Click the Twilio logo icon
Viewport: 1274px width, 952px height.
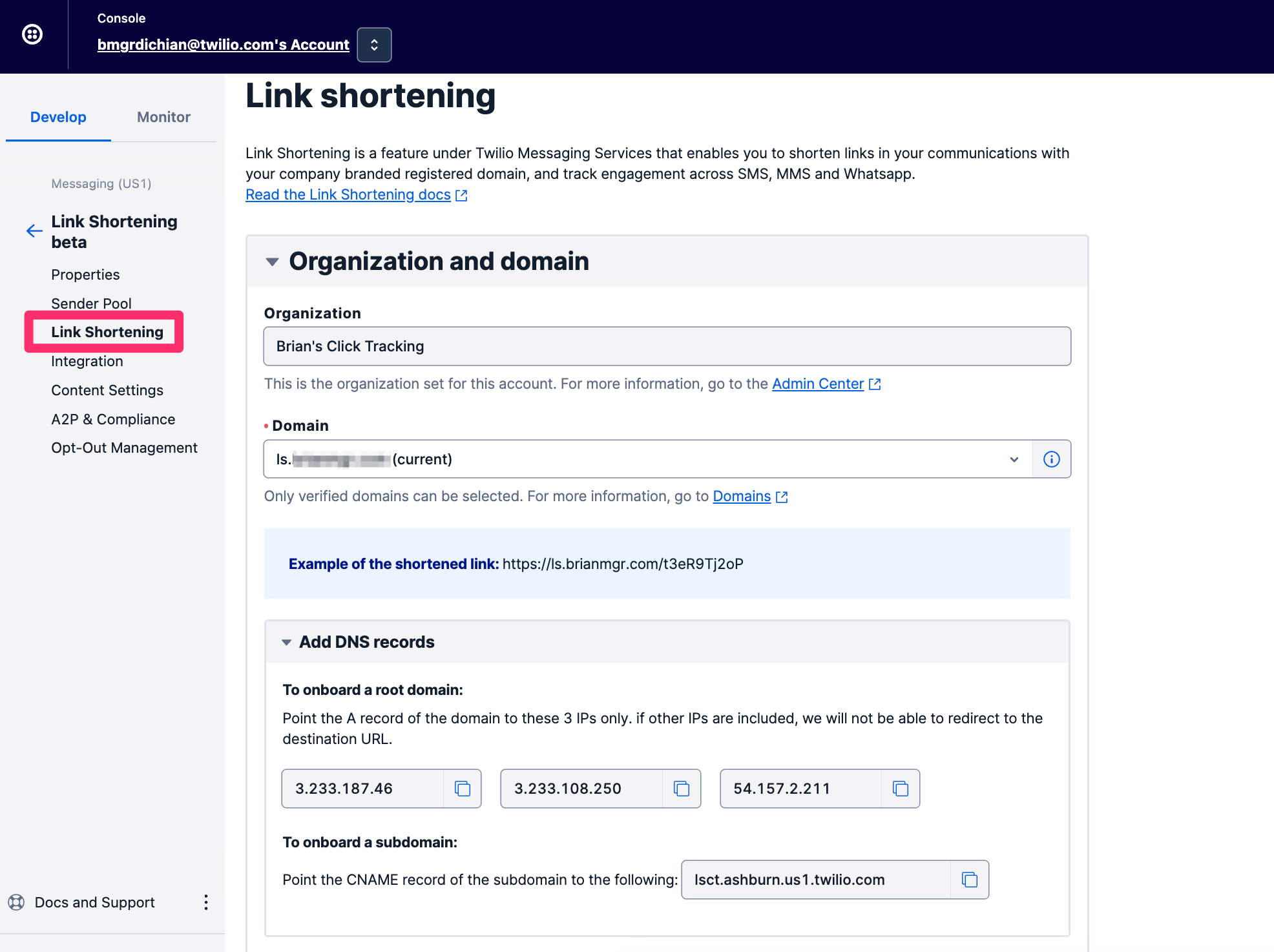tap(32, 34)
